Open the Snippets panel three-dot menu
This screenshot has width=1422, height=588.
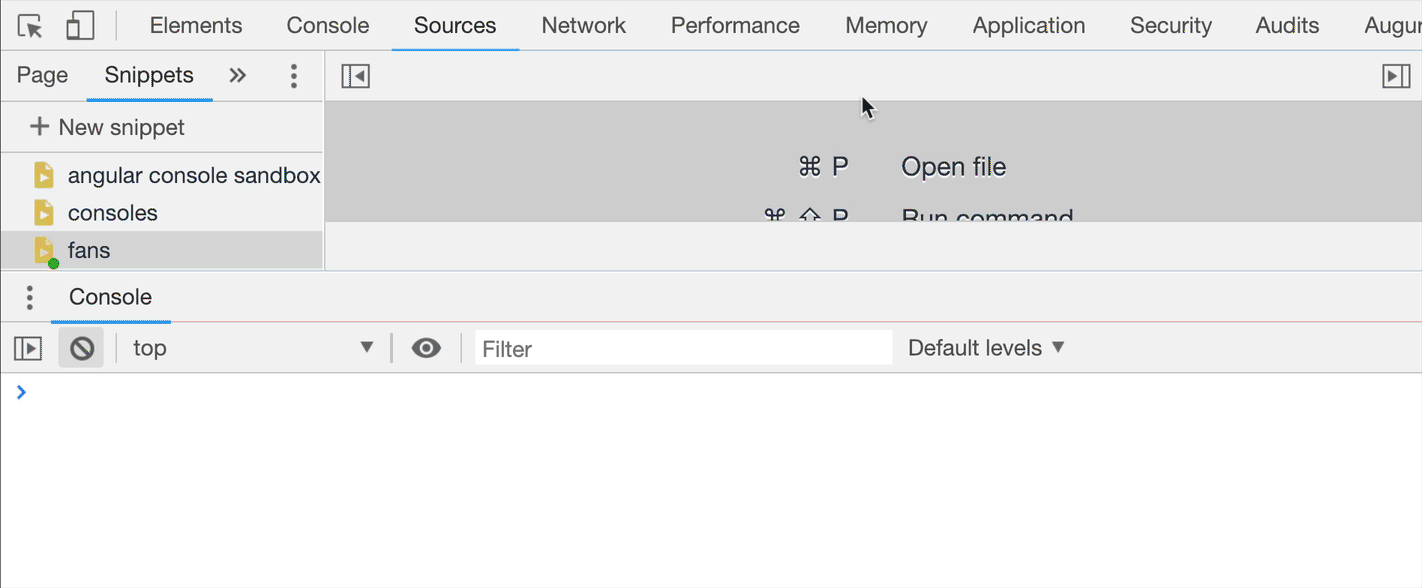(293, 76)
